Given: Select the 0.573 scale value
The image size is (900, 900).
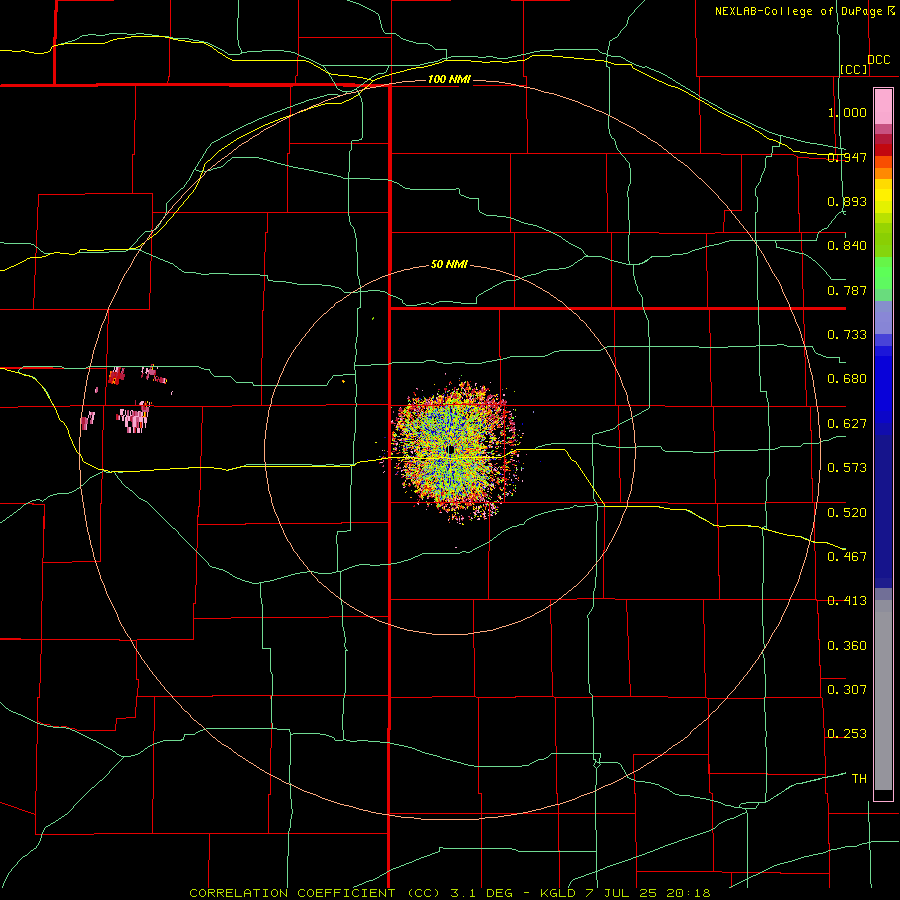Looking at the screenshot, I should (x=847, y=468).
